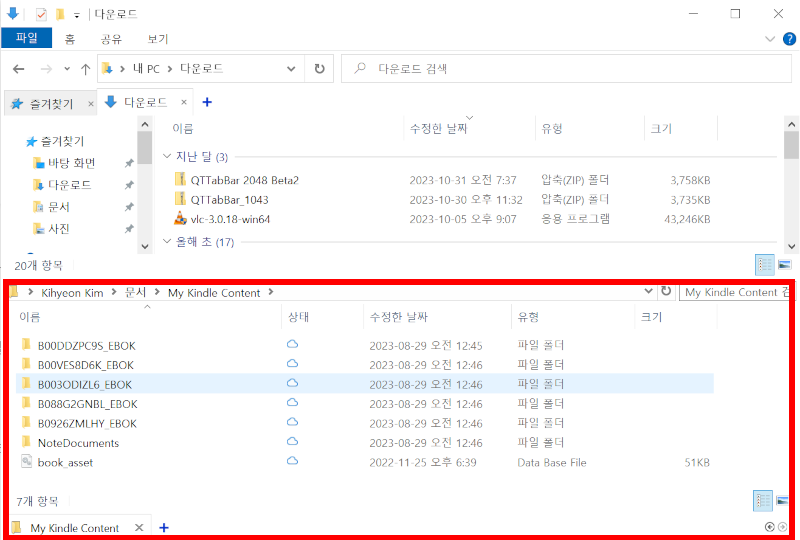Open the quick access toolbar customize dropdown
800x540 pixels.
tap(77, 15)
